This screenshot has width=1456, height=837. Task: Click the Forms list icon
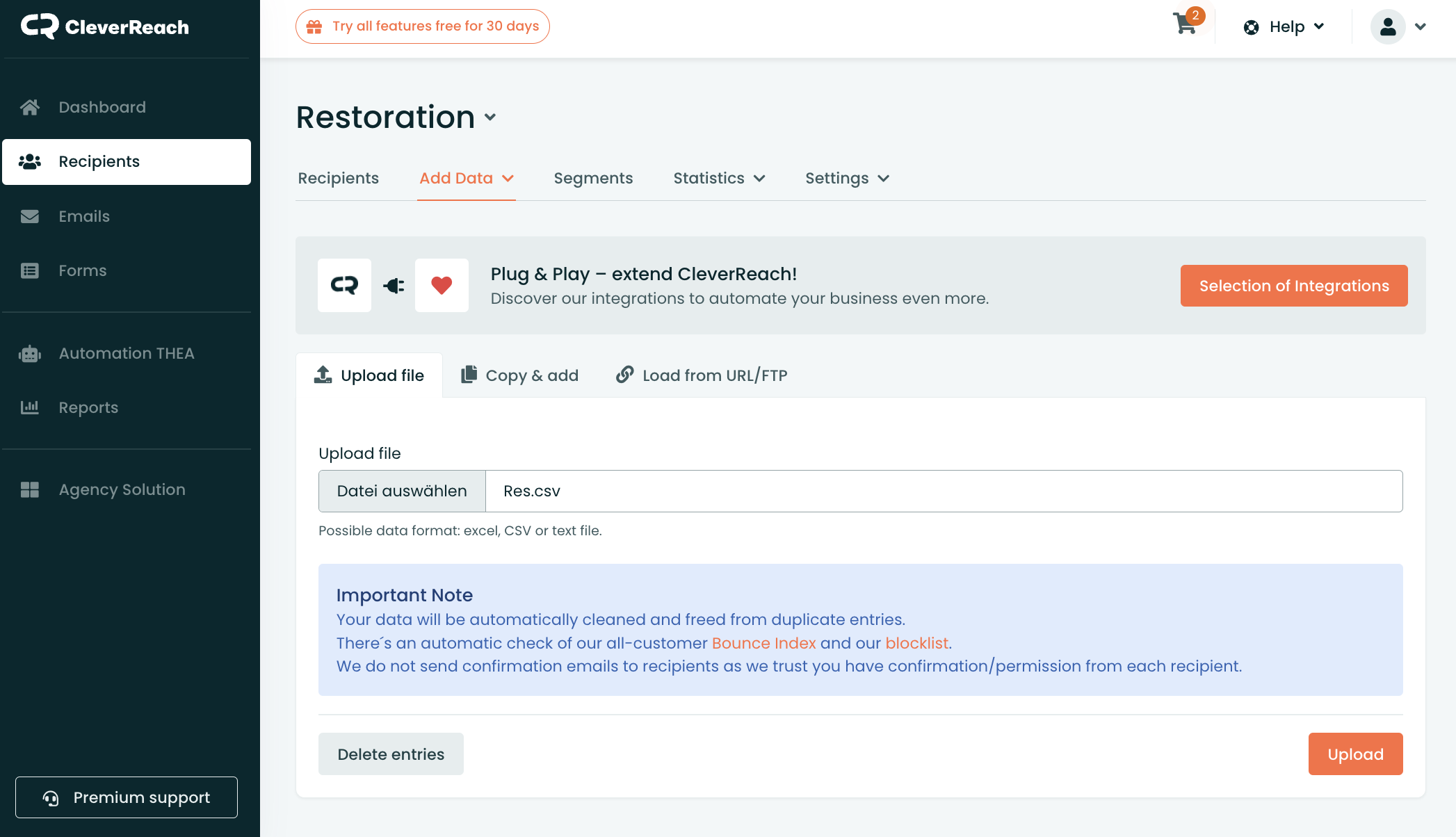(x=30, y=270)
